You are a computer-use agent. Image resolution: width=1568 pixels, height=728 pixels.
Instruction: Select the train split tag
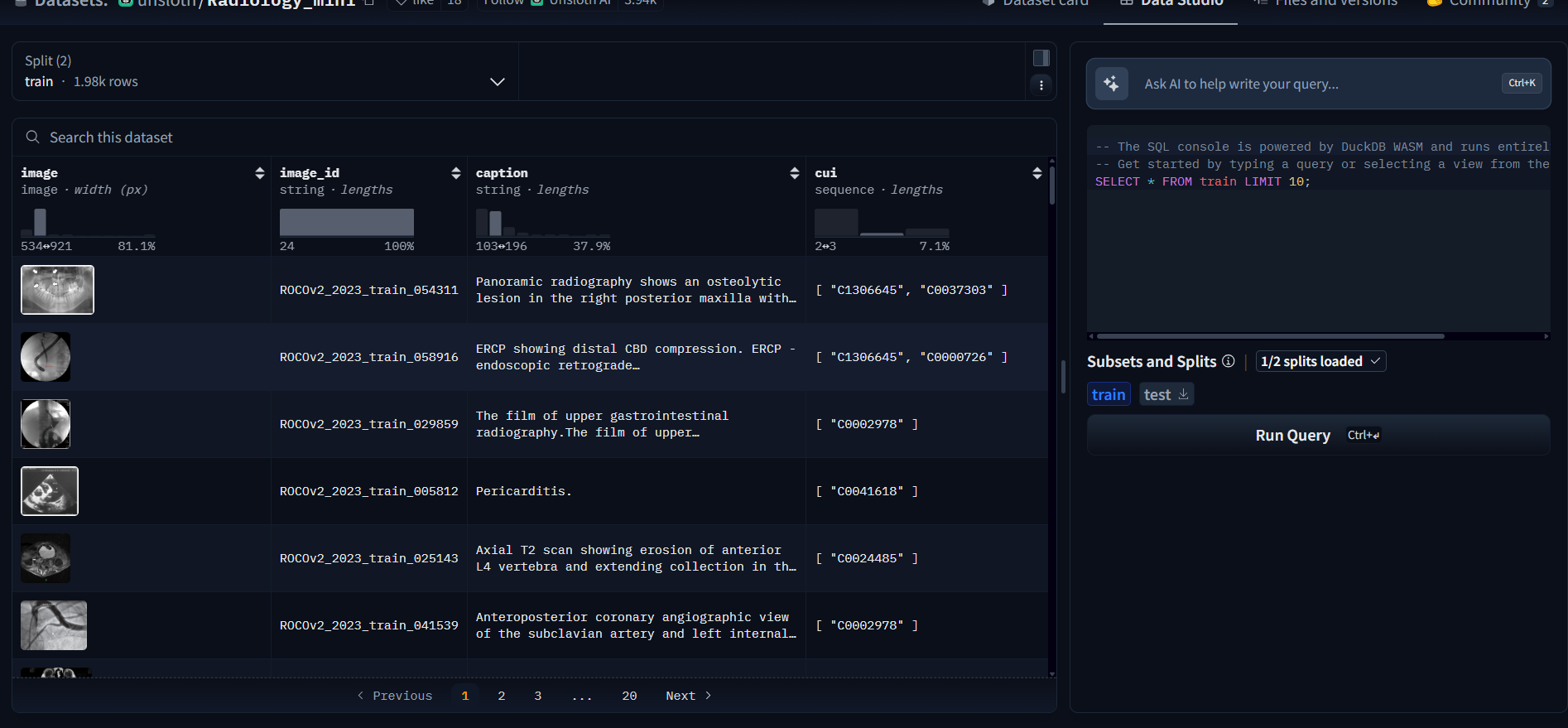coord(1108,394)
